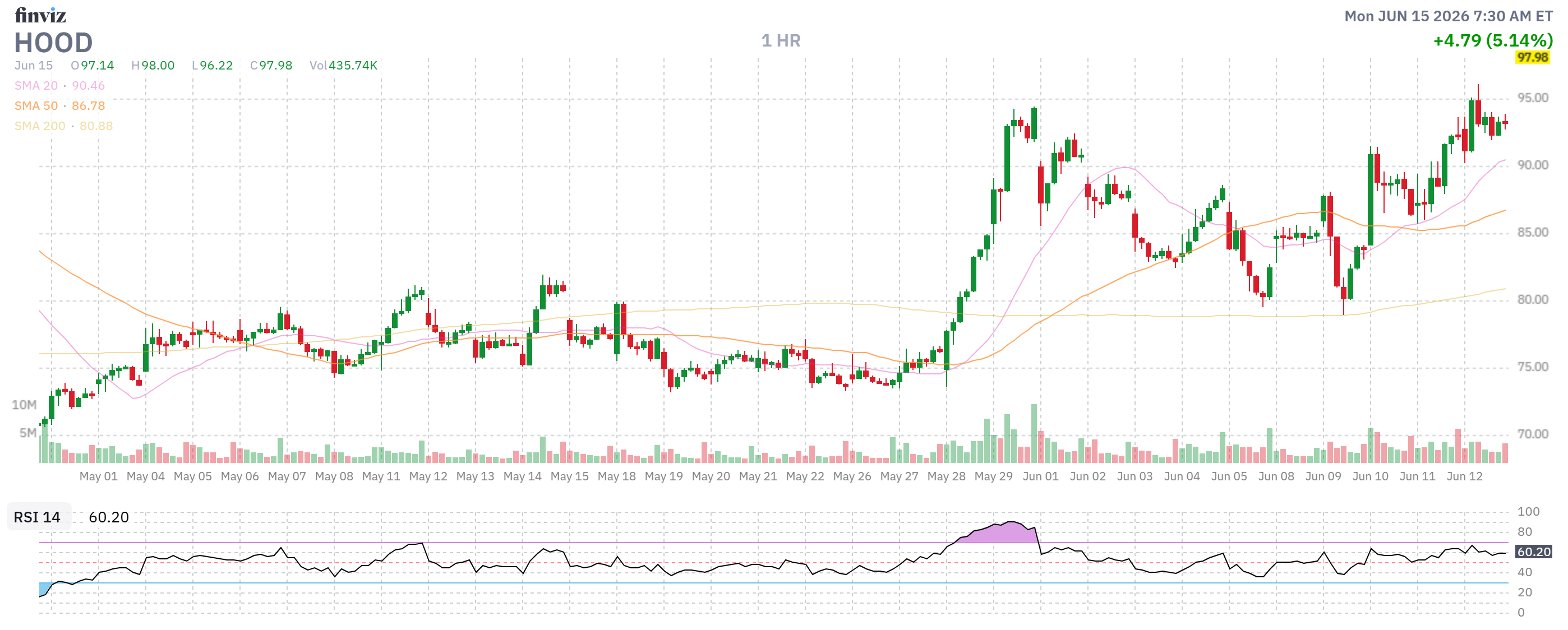Click the 85.00 price axis label
The width and height of the screenshot is (1568, 630).
[x=1533, y=232]
